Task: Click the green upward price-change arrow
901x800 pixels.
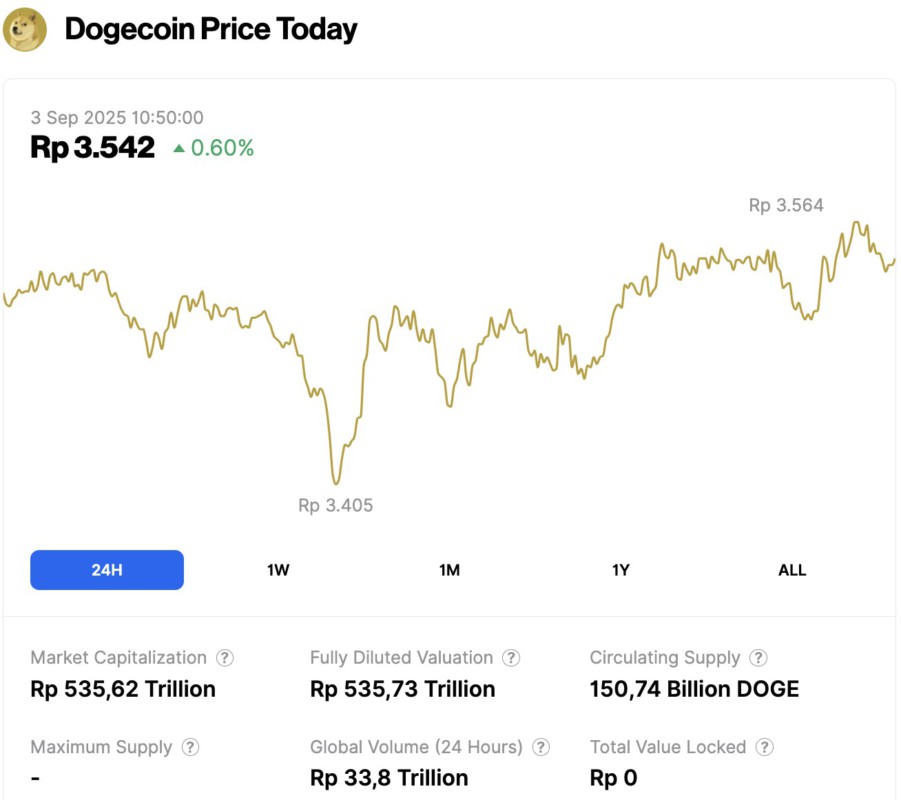Action: pyautogui.click(x=178, y=148)
